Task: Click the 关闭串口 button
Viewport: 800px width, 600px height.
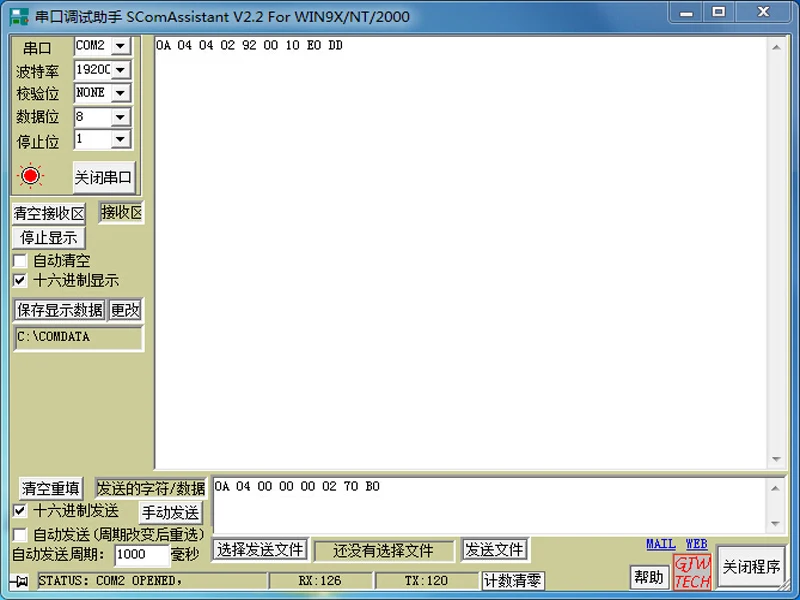Action: [x=104, y=178]
